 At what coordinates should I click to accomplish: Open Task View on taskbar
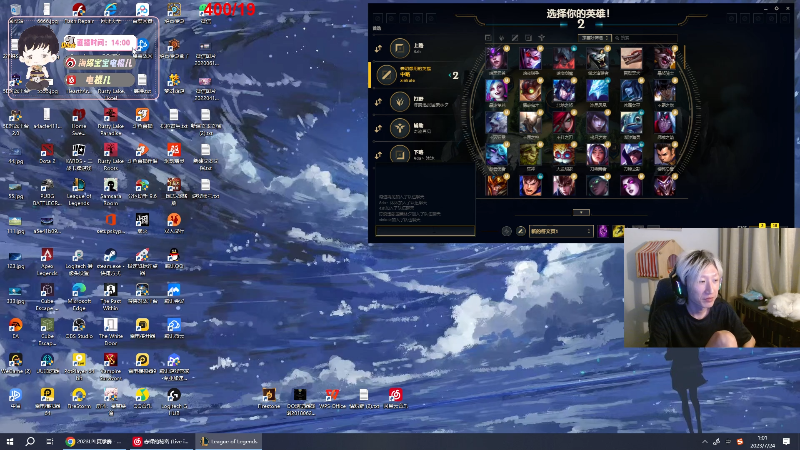[x=49, y=441]
